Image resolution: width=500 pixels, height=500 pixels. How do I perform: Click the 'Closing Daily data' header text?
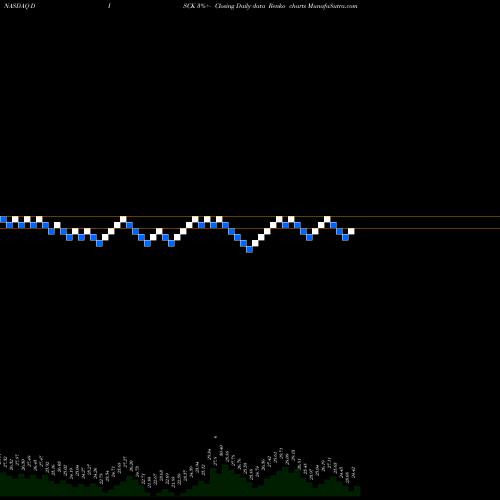(240, 6)
